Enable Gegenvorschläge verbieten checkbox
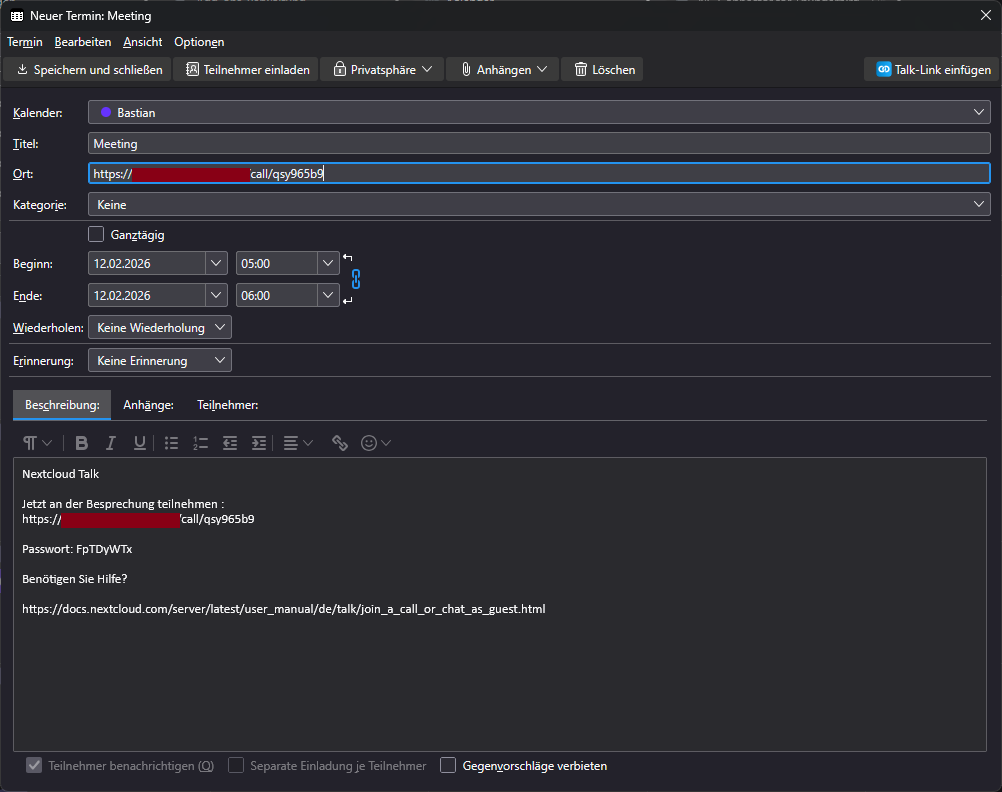The width and height of the screenshot is (1002, 792). click(448, 765)
